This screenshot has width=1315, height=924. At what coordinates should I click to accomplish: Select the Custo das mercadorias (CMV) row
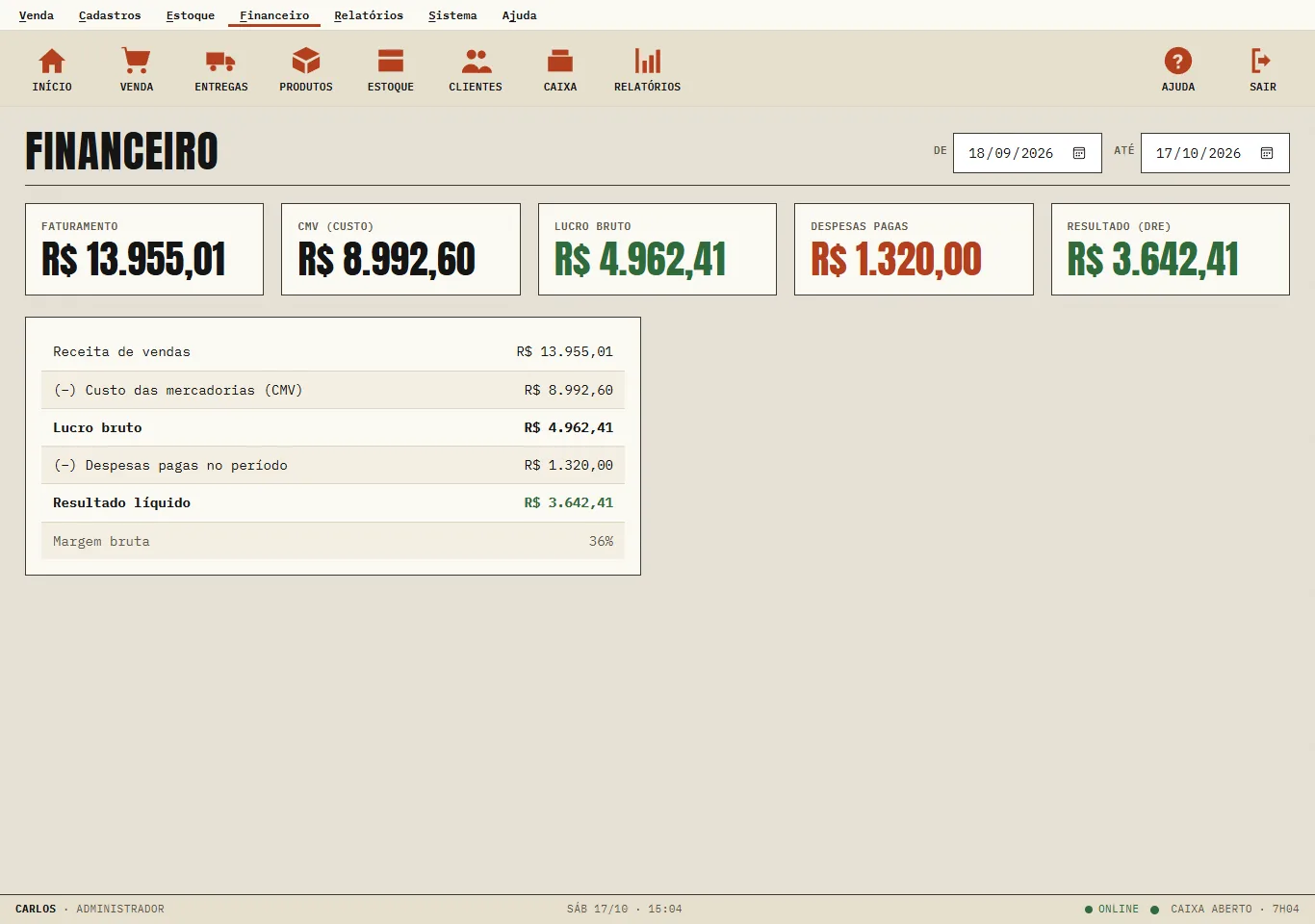(333, 390)
